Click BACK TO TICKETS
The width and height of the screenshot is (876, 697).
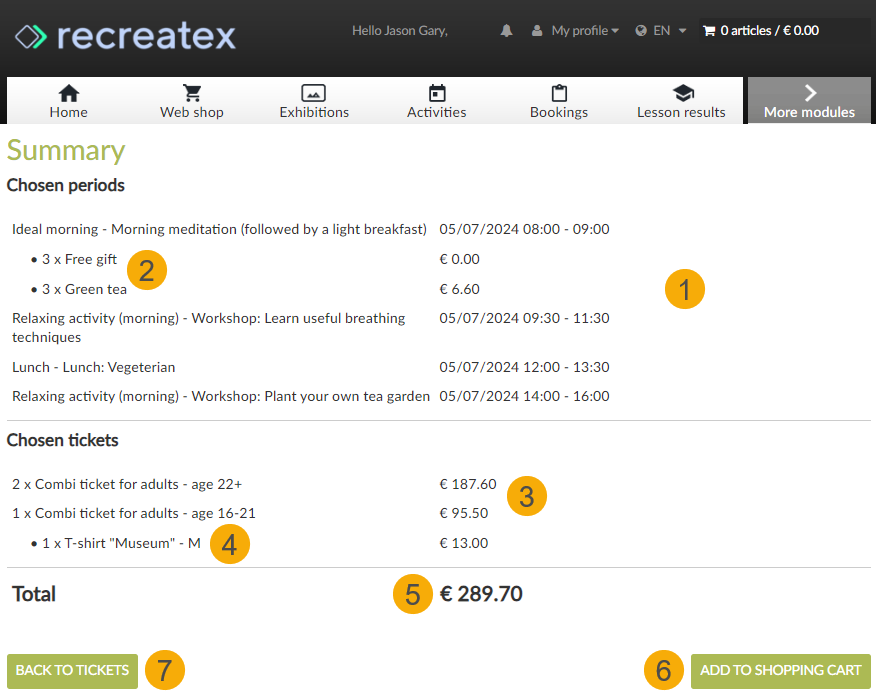click(71, 670)
